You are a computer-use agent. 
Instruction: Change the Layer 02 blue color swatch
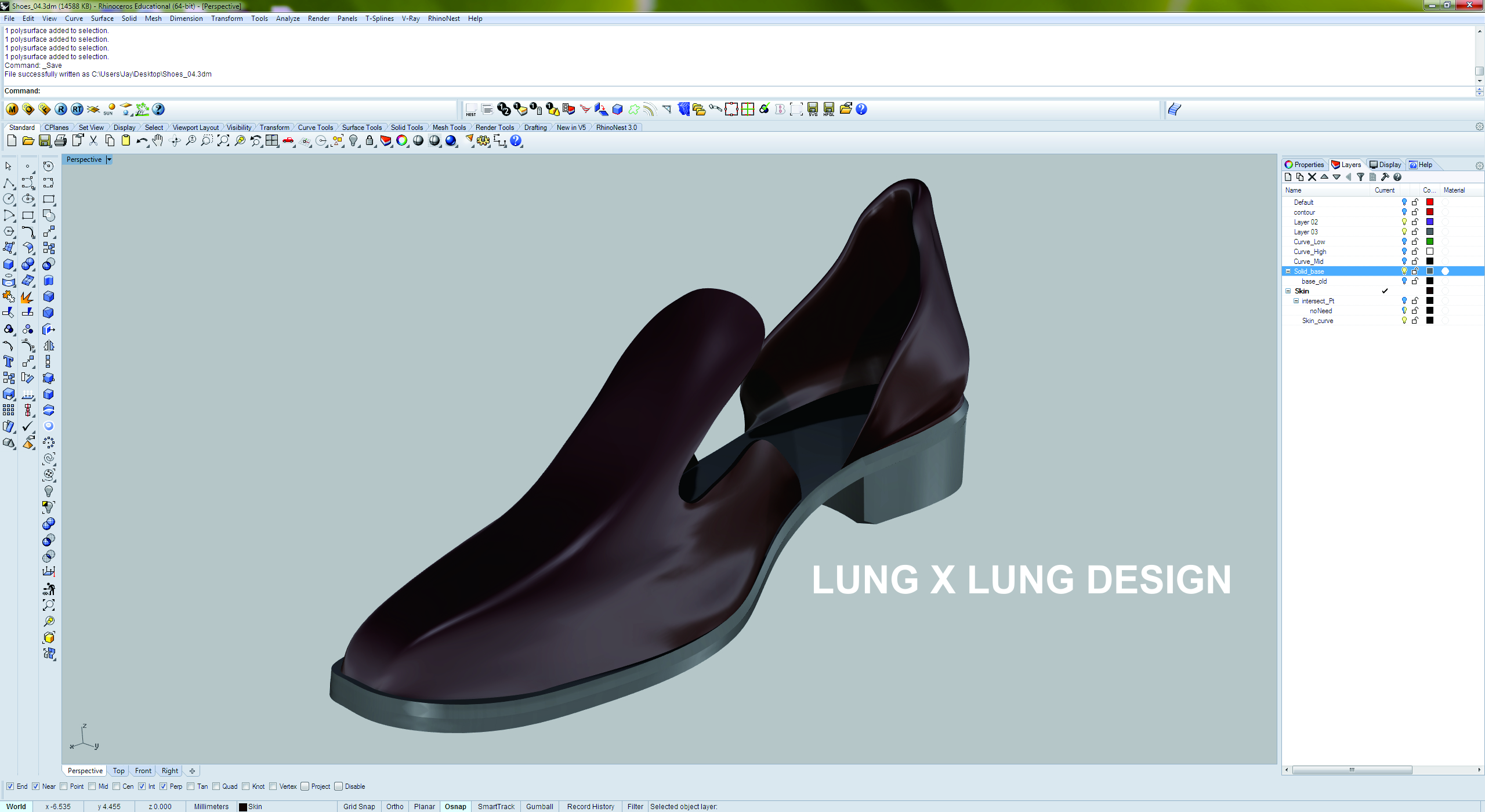(x=1430, y=222)
